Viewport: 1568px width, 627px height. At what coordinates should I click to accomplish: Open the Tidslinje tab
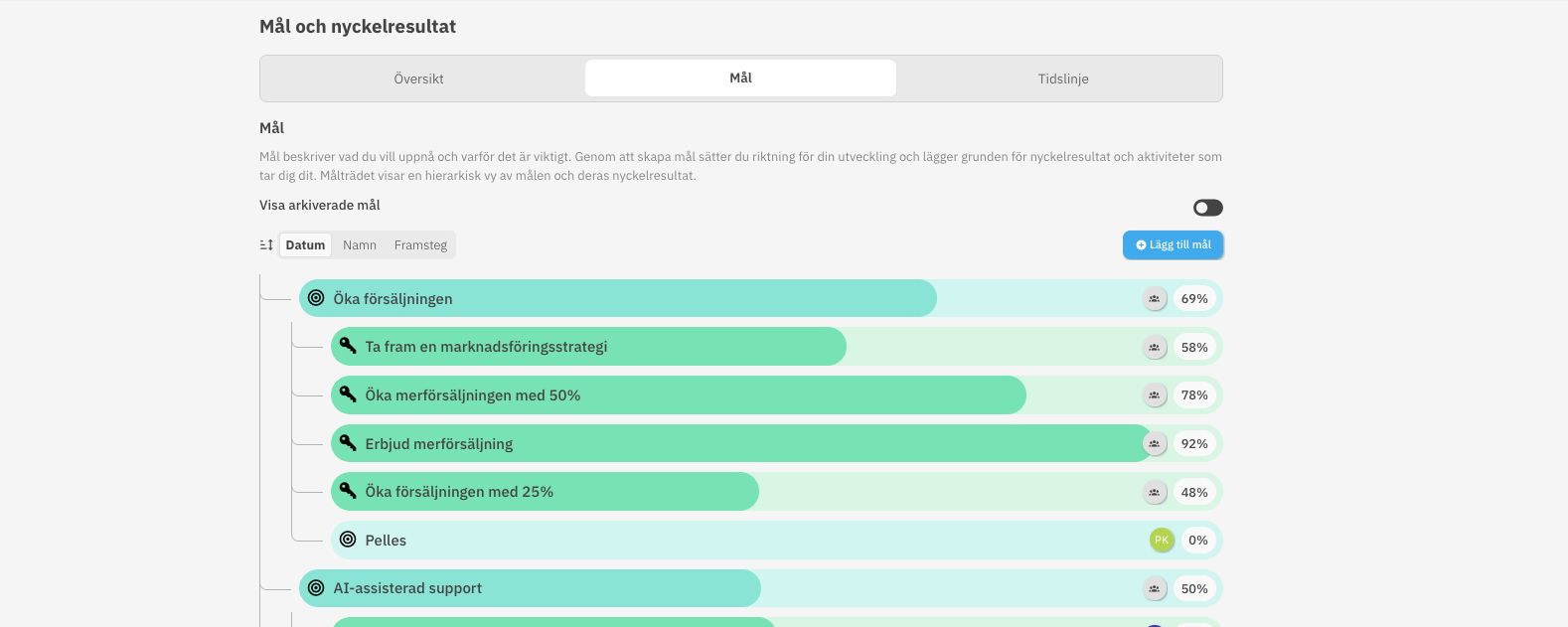point(1063,78)
